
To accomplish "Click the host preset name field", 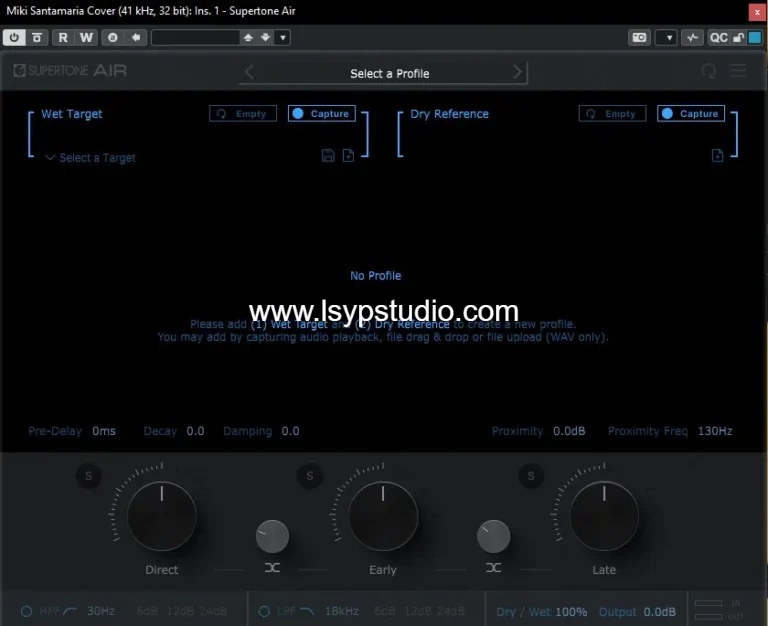I will pos(195,37).
